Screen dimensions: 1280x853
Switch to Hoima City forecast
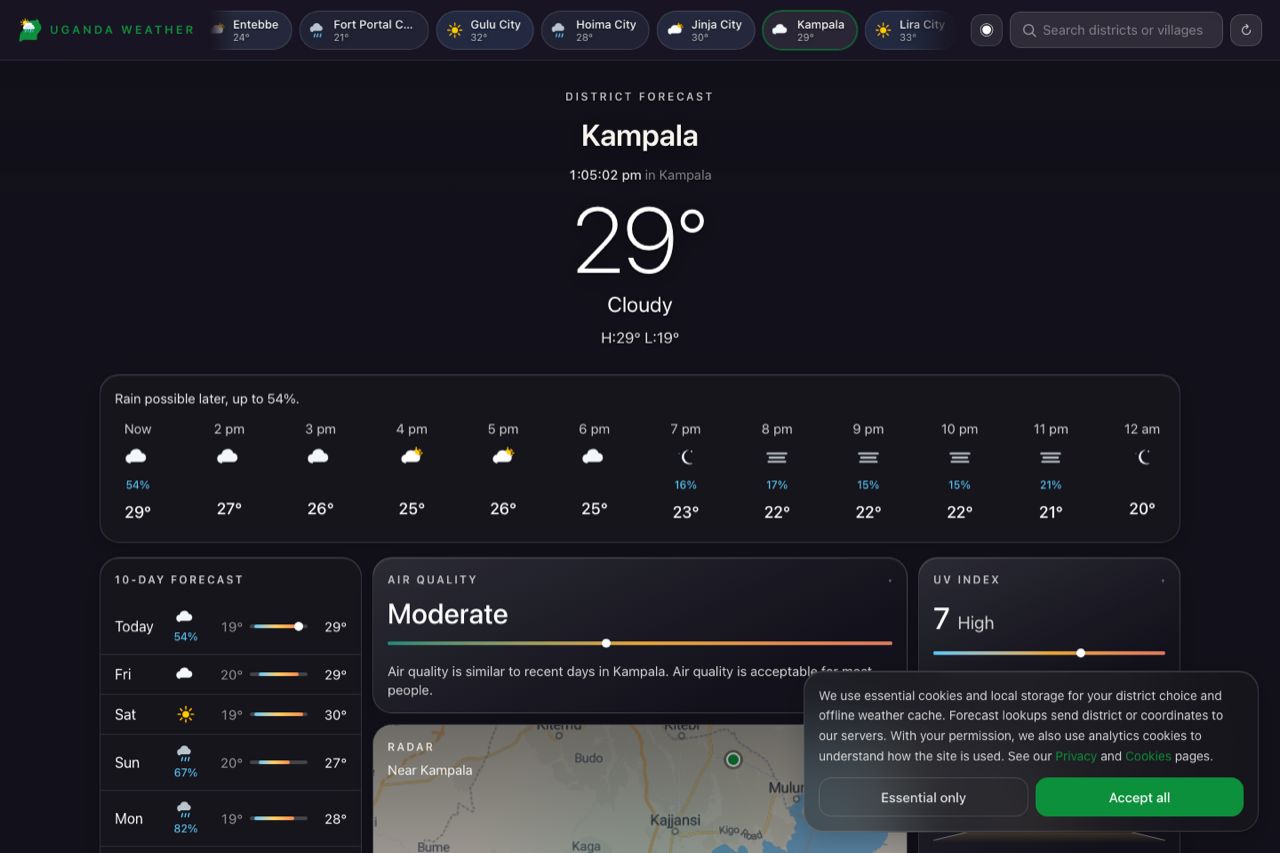(x=595, y=30)
